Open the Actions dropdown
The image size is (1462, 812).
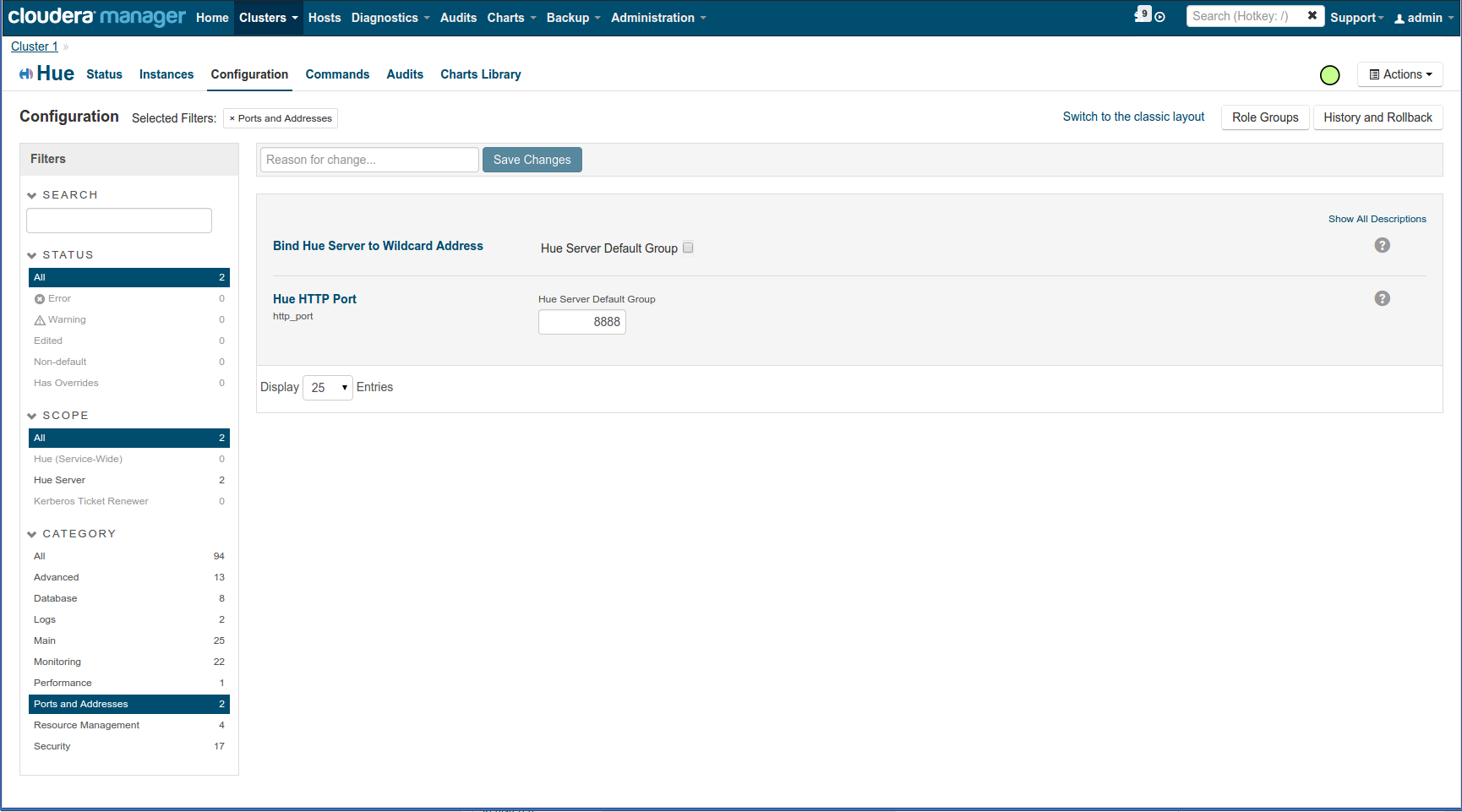1399,74
